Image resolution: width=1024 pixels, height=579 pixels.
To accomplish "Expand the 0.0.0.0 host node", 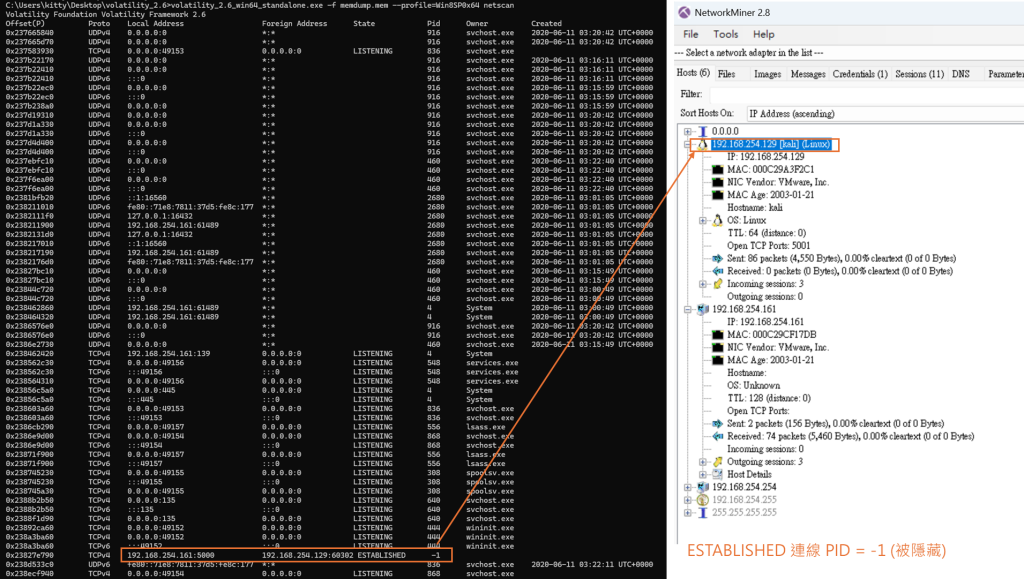I will pyautogui.click(x=688, y=131).
